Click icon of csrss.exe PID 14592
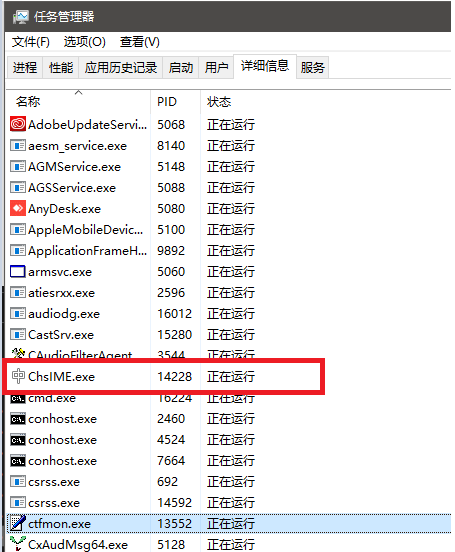455x552 pixels. (x=18, y=503)
